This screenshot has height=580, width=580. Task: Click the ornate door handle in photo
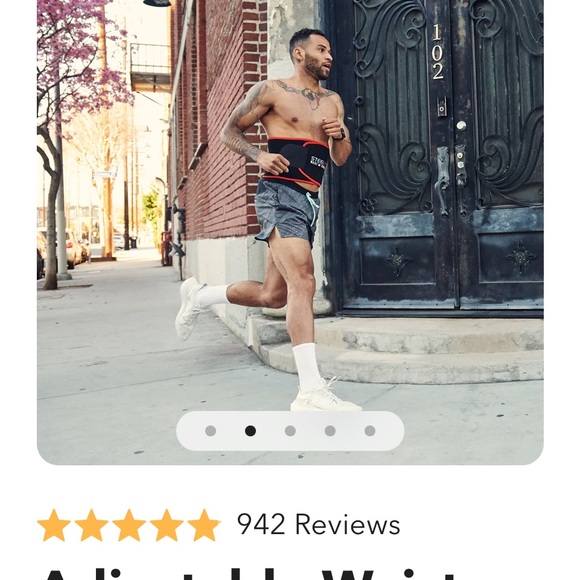click(x=442, y=179)
